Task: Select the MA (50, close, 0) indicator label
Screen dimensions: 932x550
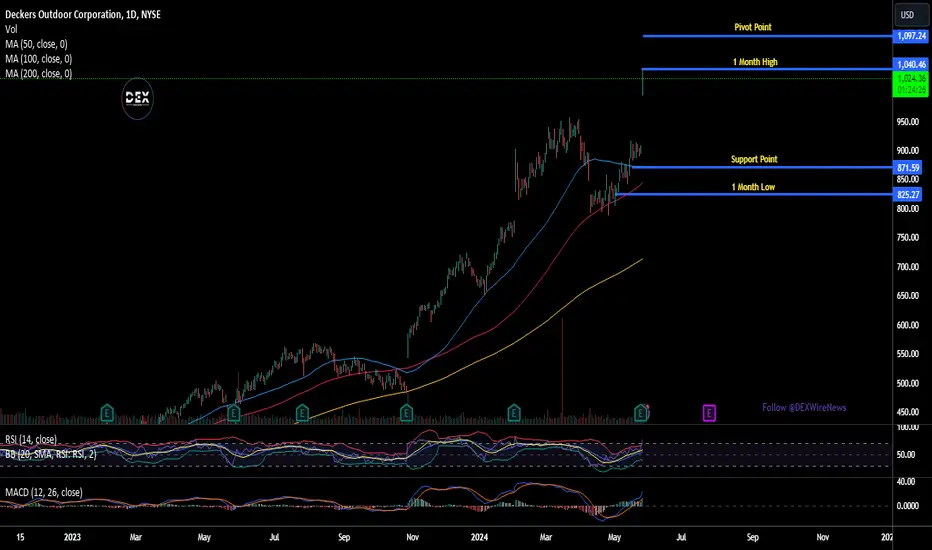Action: coord(36,44)
